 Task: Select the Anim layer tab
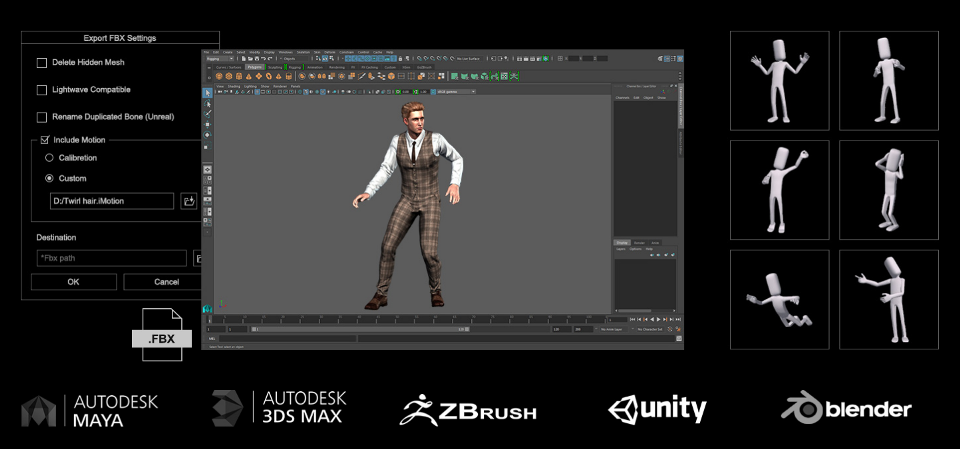click(x=655, y=243)
